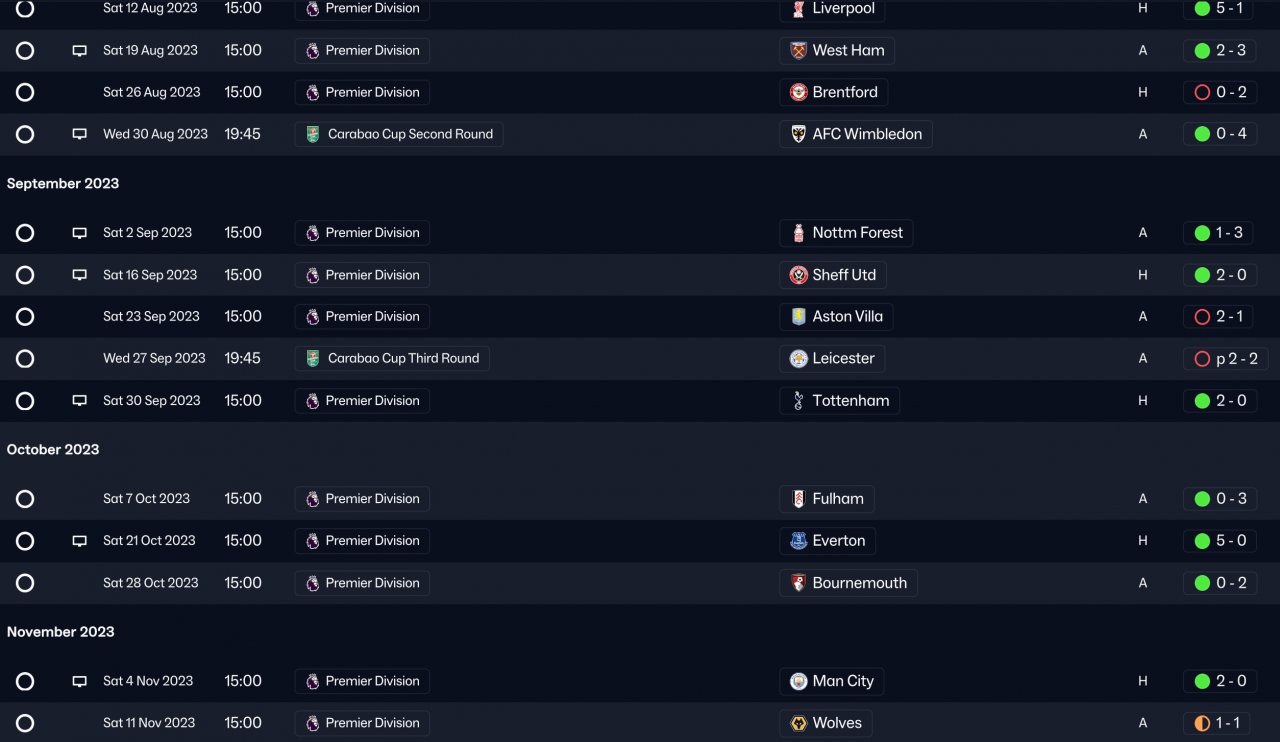Click the TV broadcast icon beside Man City match
This screenshot has width=1280, height=742.
[80, 682]
